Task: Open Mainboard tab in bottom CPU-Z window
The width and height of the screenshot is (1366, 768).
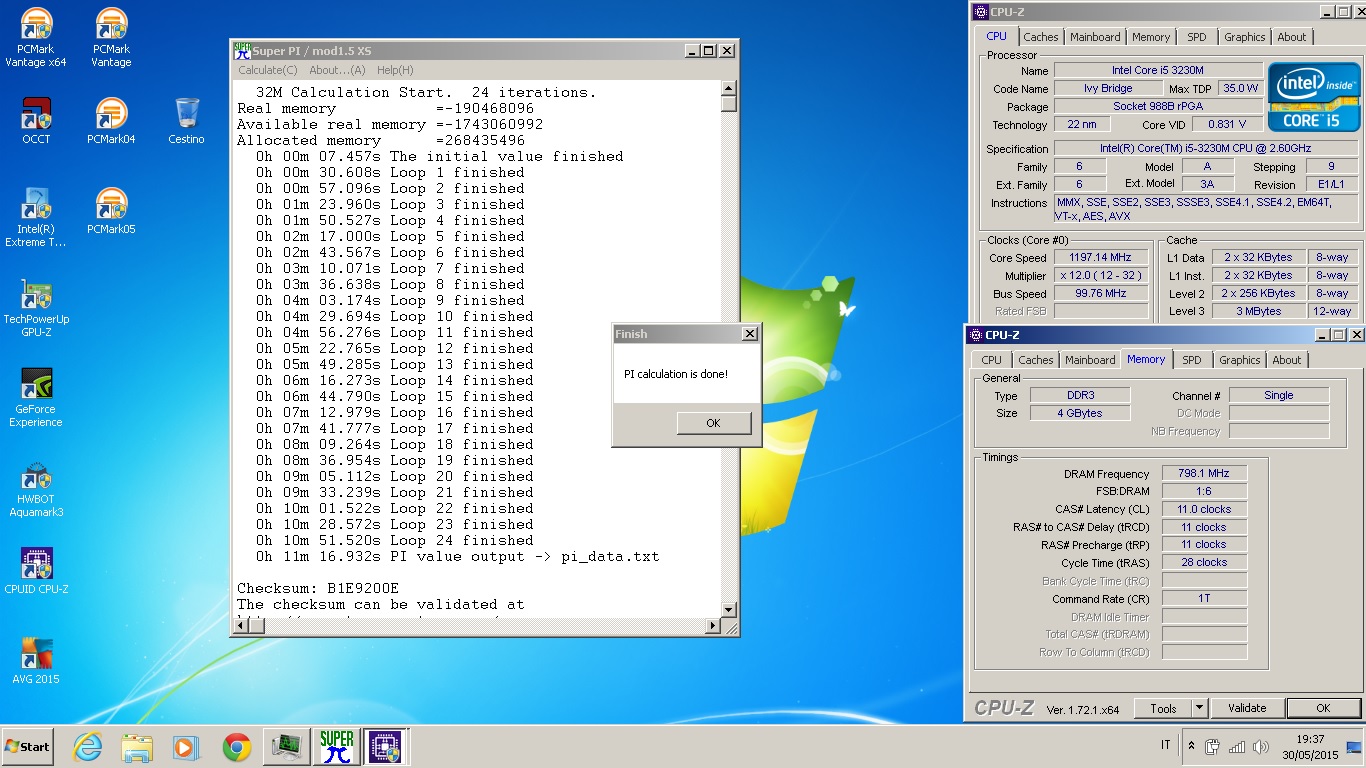Action: pyautogui.click(x=1090, y=360)
